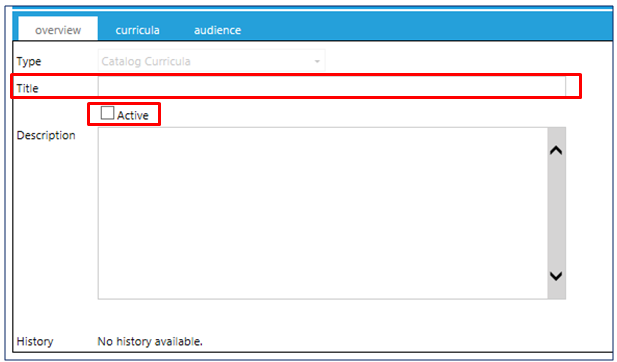Click the Description scroll down arrow
Viewport: 617px width, 362px height.
tap(556, 276)
